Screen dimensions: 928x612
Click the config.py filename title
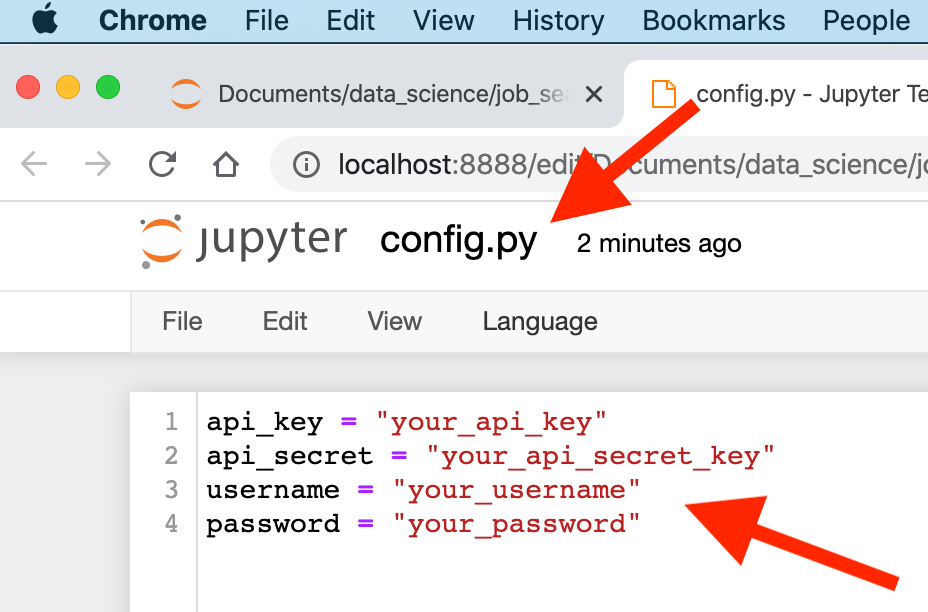[457, 239]
